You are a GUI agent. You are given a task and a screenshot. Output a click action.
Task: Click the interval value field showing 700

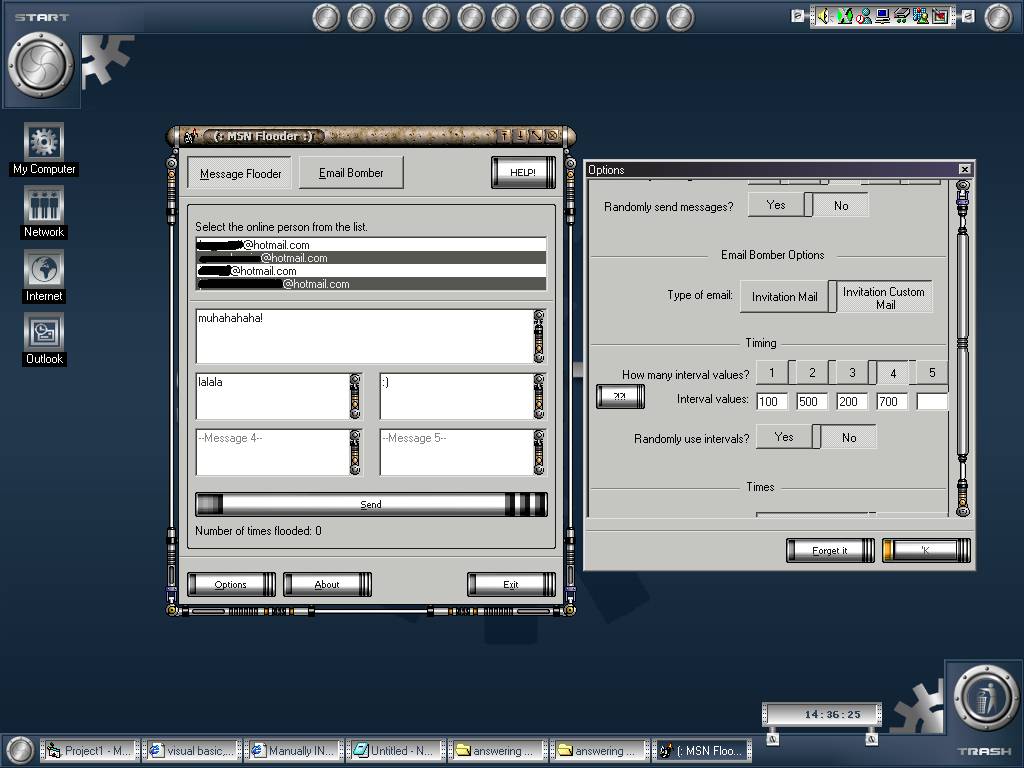point(891,401)
